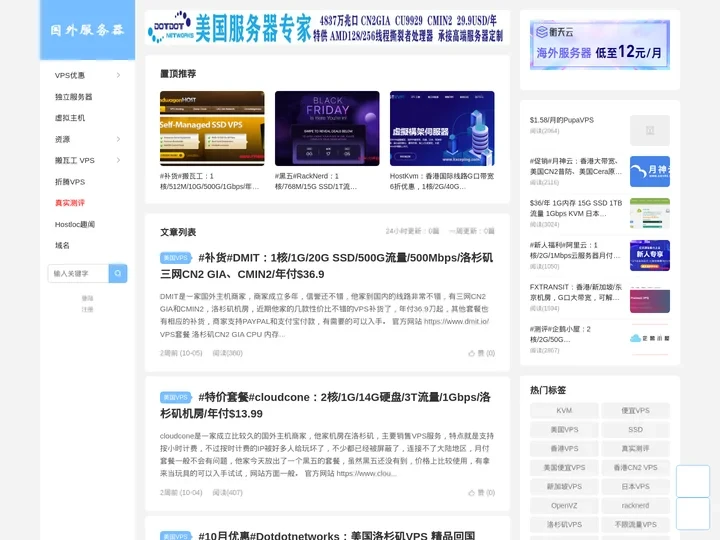Select the 新加坡VPS tag

(564, 486)
